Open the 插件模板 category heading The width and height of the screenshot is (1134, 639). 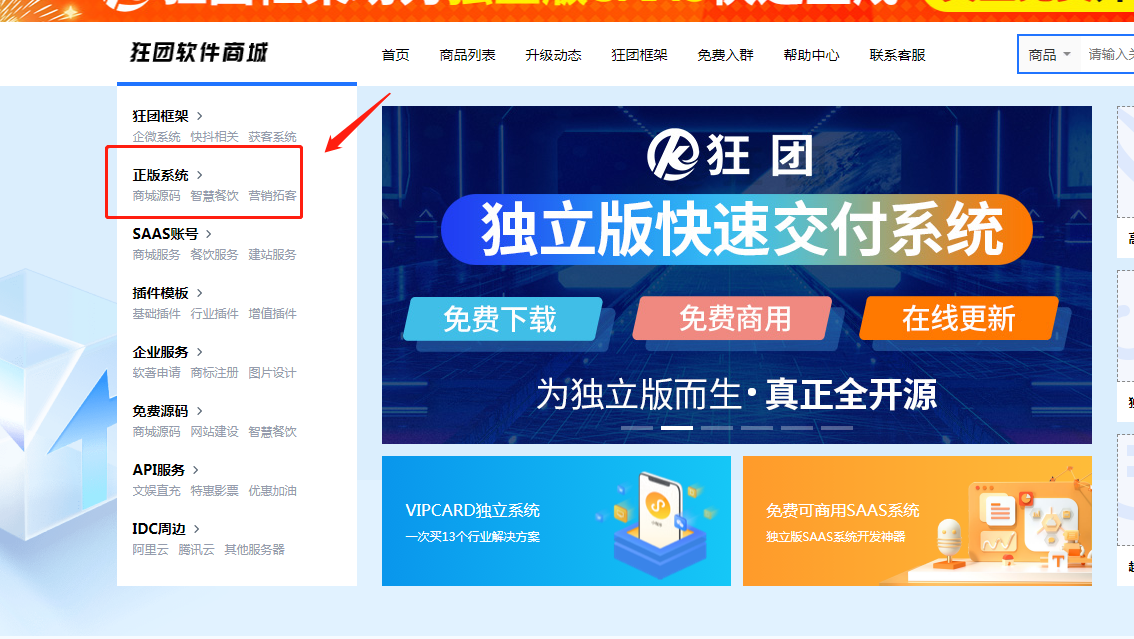(x=161, y=293)
